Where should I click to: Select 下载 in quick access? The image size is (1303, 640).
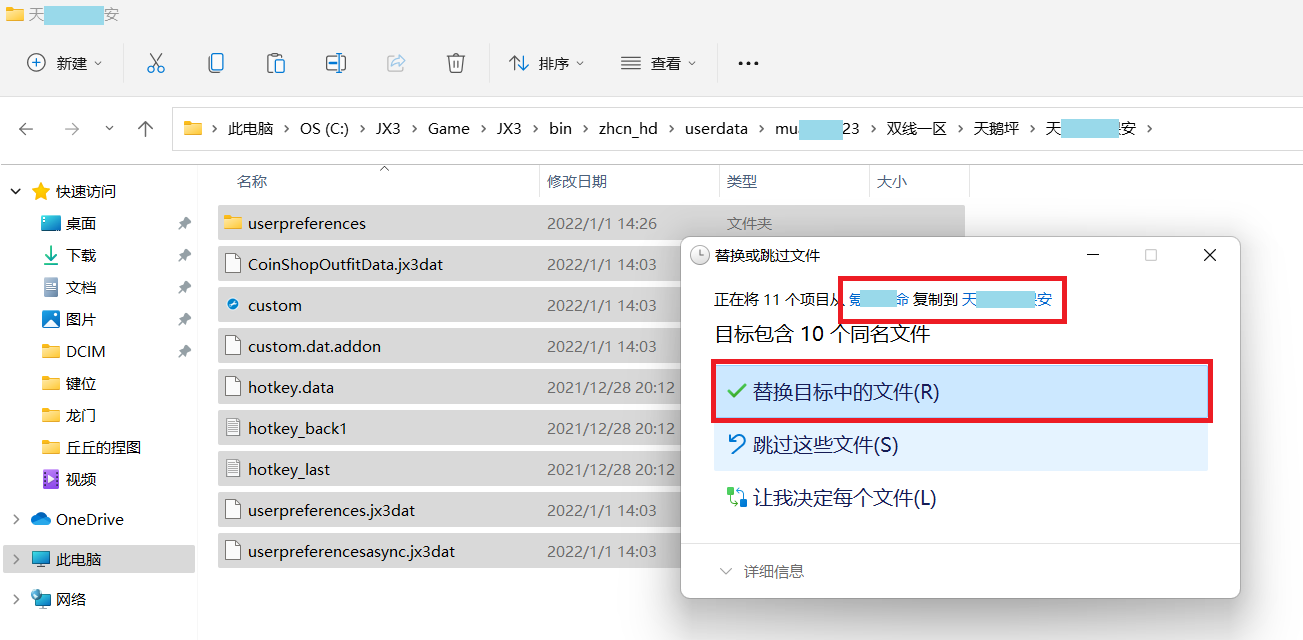coord(81,255)
